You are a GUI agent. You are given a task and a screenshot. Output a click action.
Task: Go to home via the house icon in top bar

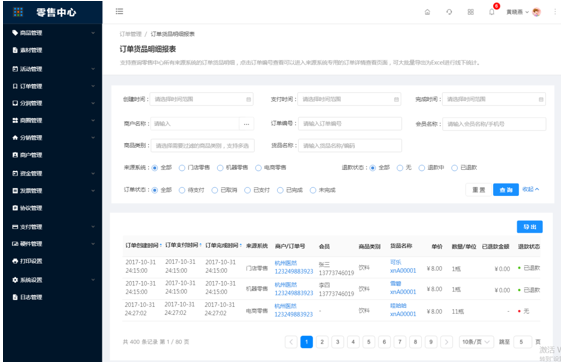(x=427, y=12)
